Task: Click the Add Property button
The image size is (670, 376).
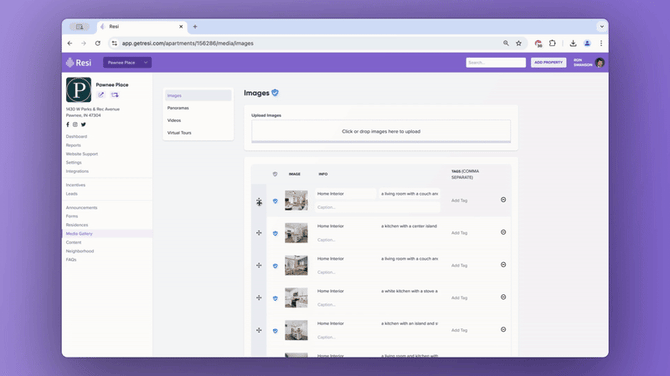Action: pos(548,62)
